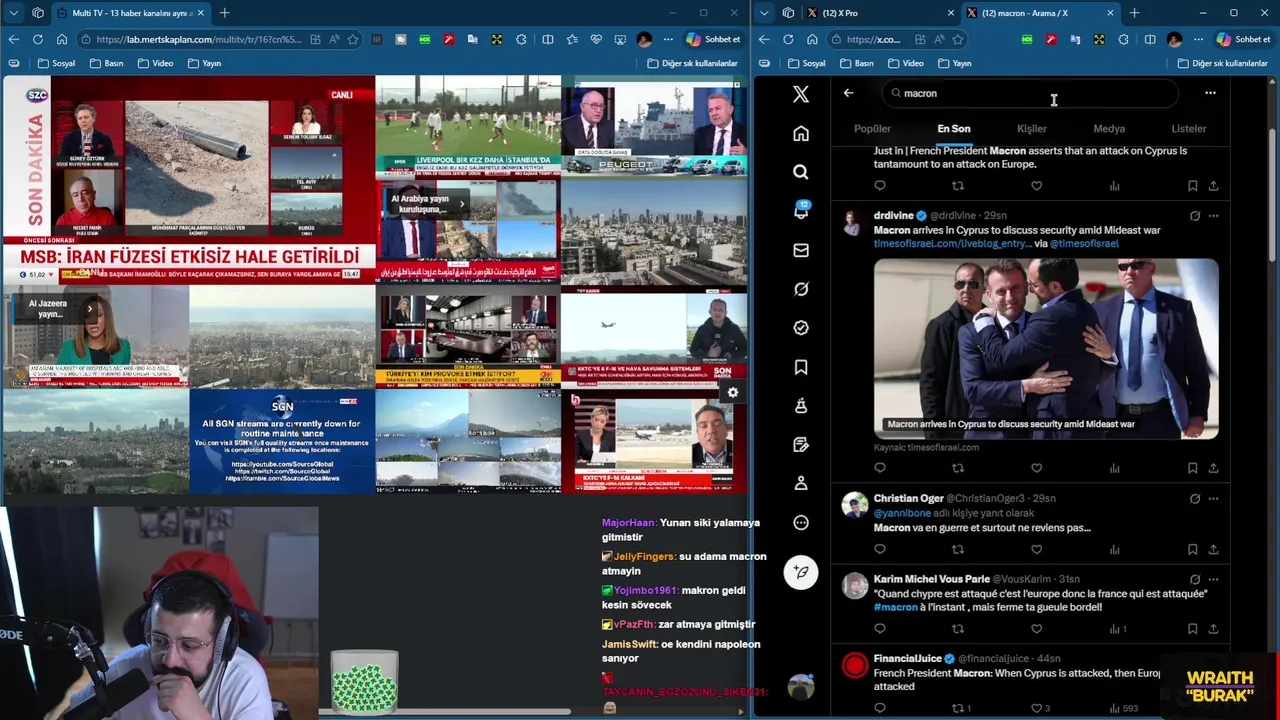
Task: Open the More circle icon in X sidebar
Action: [x=801, y=522]
